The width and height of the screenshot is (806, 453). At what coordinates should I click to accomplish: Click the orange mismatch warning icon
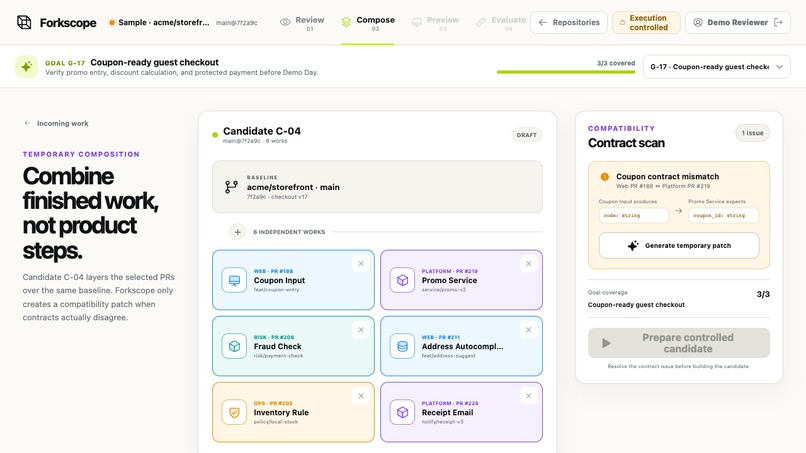604,176
